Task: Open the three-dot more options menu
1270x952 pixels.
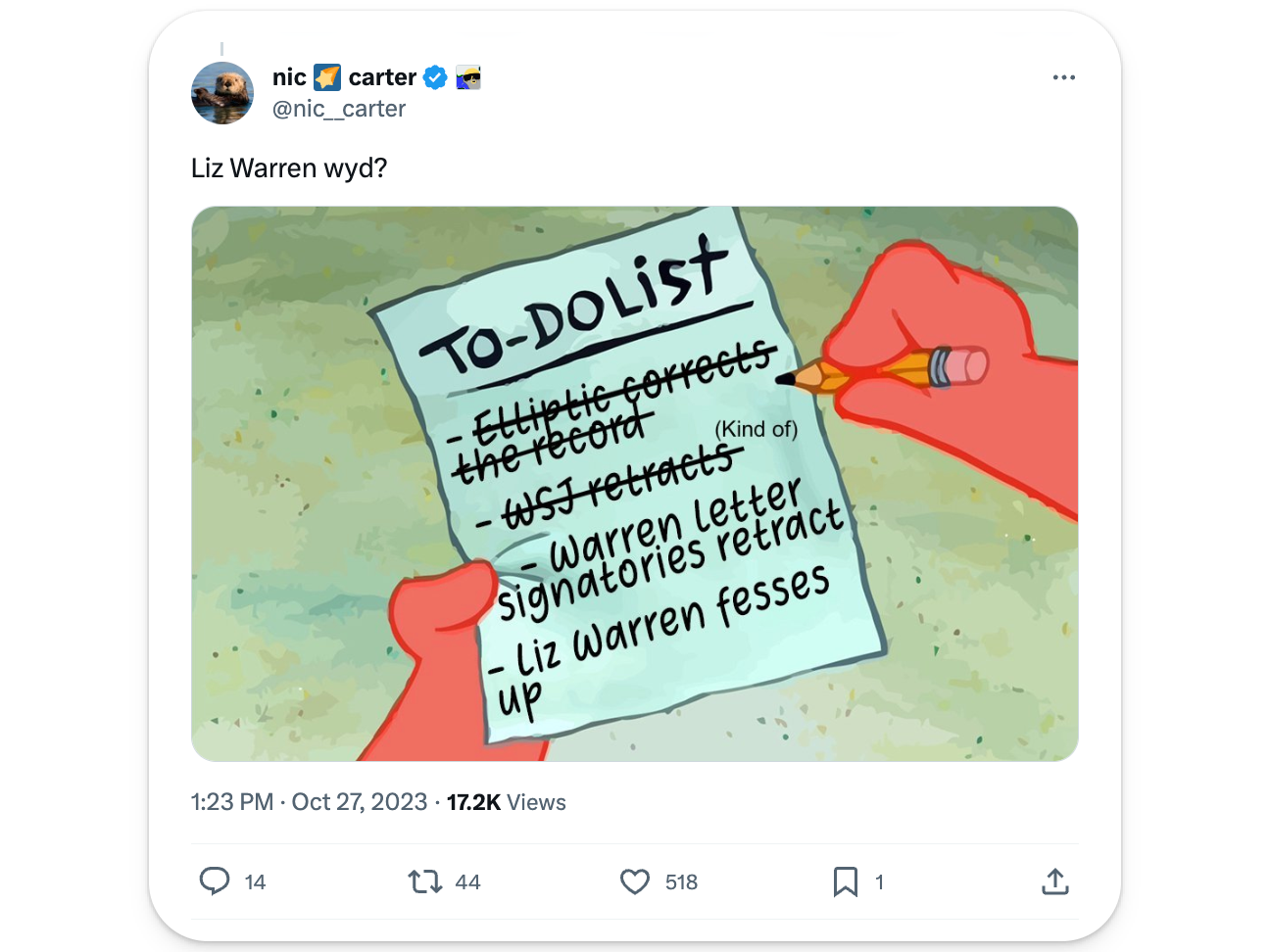Action: pos(1063,77)
